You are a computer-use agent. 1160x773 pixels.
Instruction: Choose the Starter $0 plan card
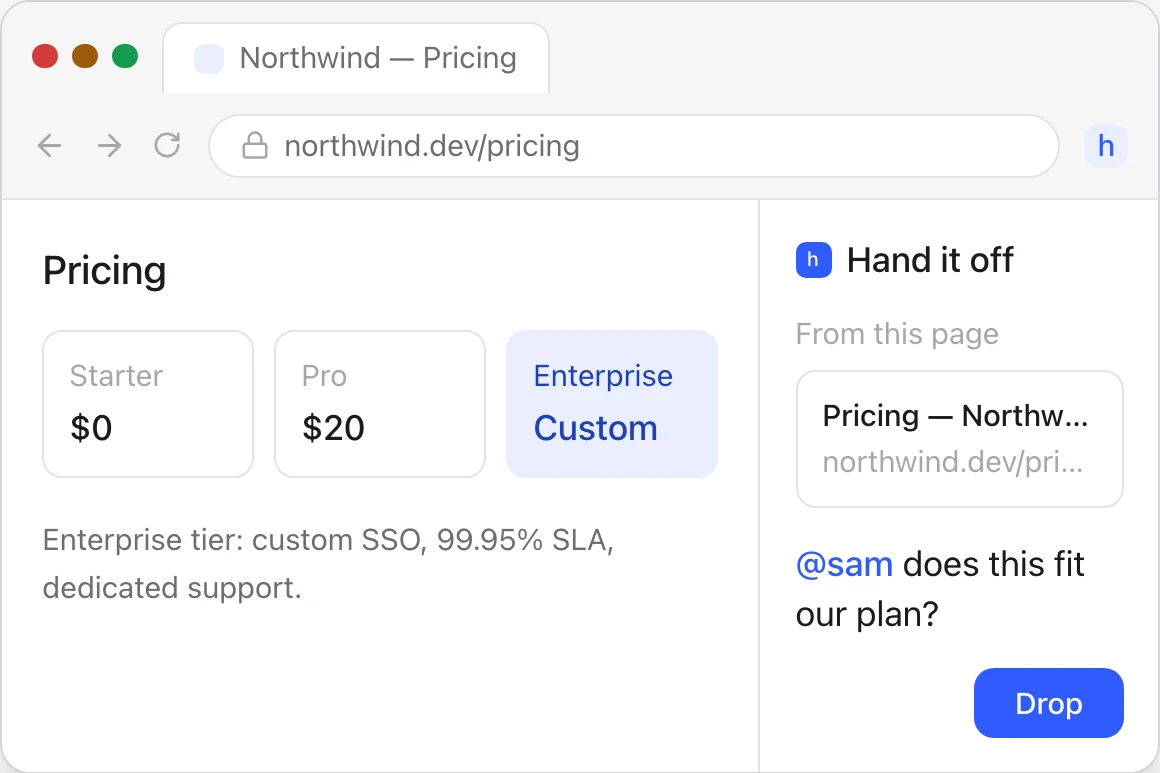148,404
